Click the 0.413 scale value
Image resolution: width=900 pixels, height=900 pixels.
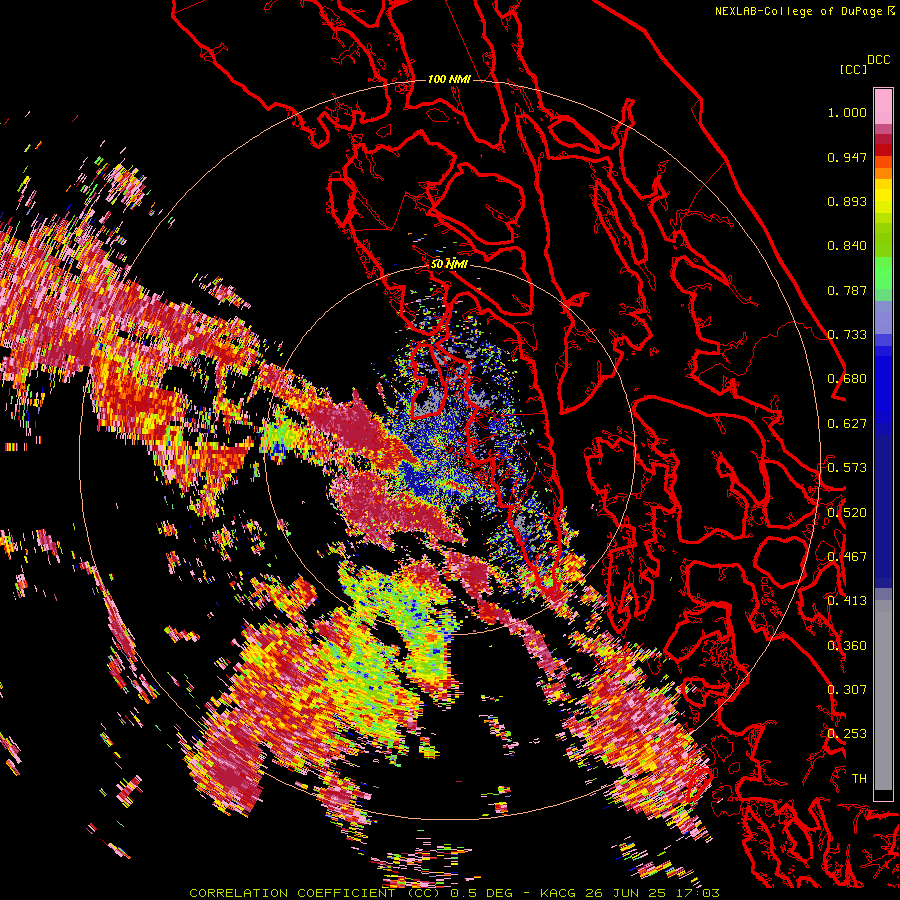coord(847,601)
